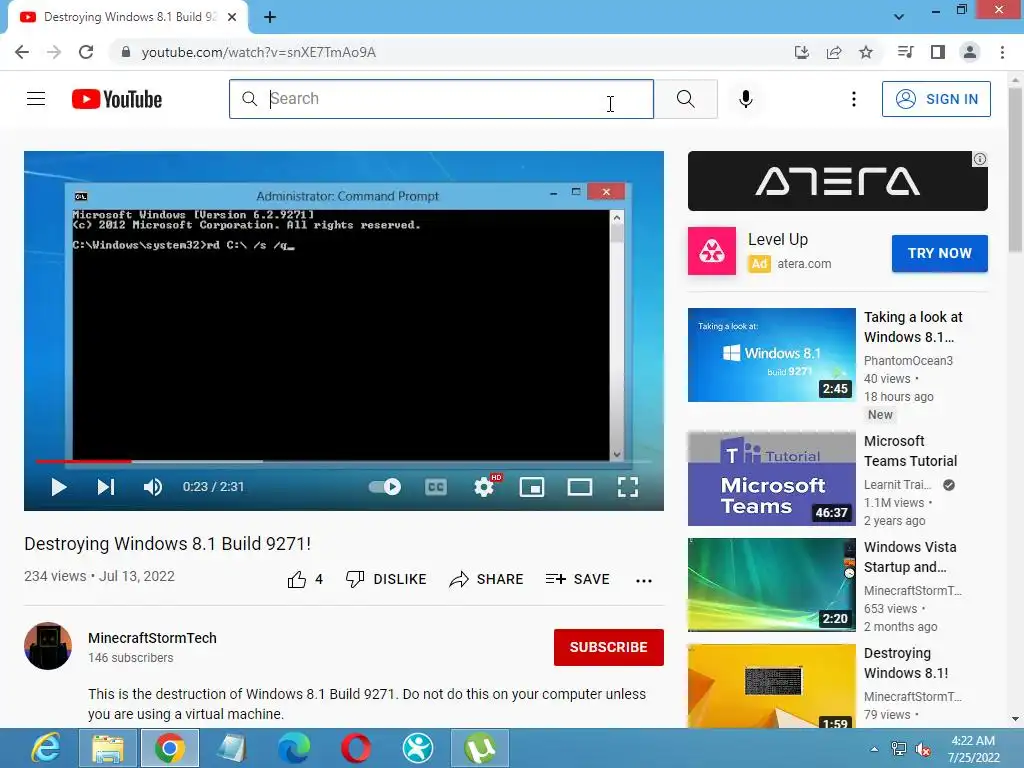
Task: Show hidden system tray icons
Action: pyautogui.click(x=874, y=749)
